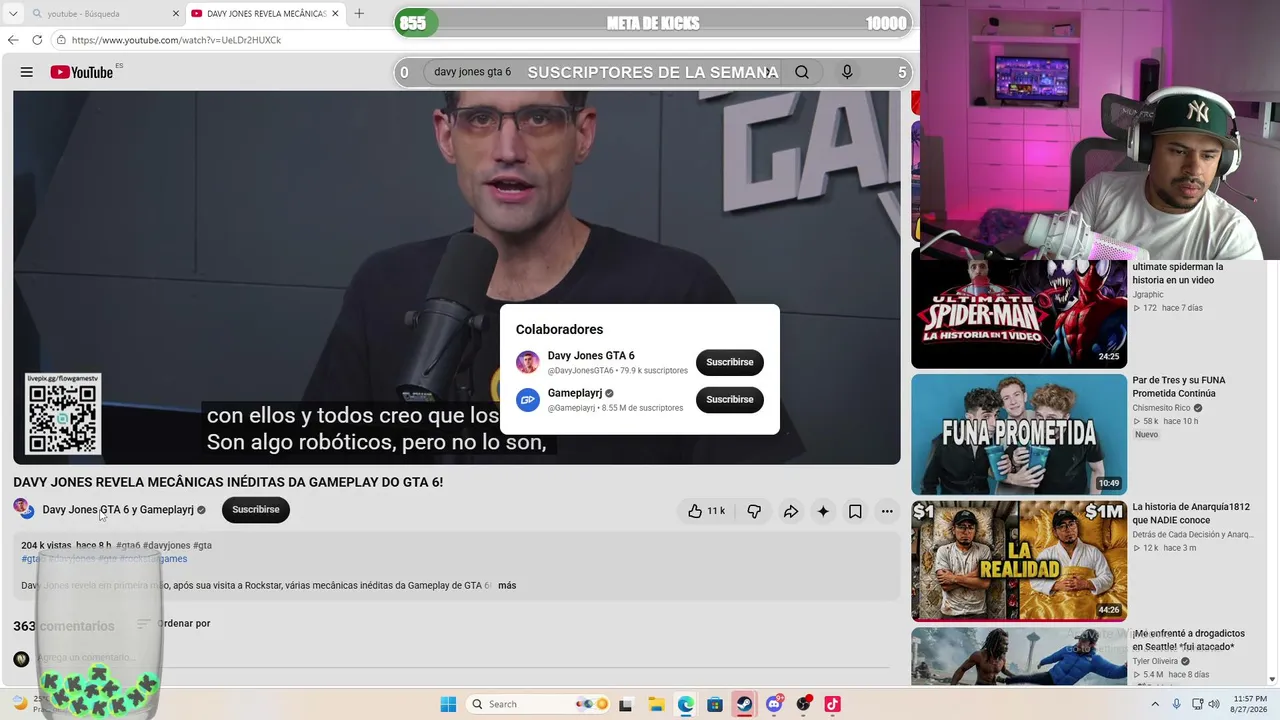Go back with the browser back arrow
This screenshot has height=720, width=1280.
pos(13,40)
